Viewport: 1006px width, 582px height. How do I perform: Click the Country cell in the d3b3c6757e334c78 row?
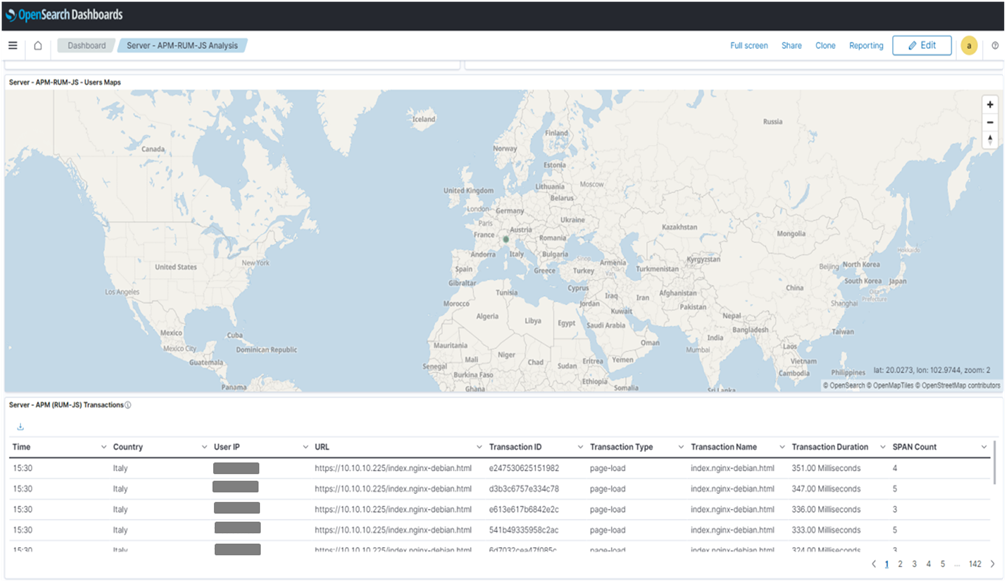(x=120, y=489)
